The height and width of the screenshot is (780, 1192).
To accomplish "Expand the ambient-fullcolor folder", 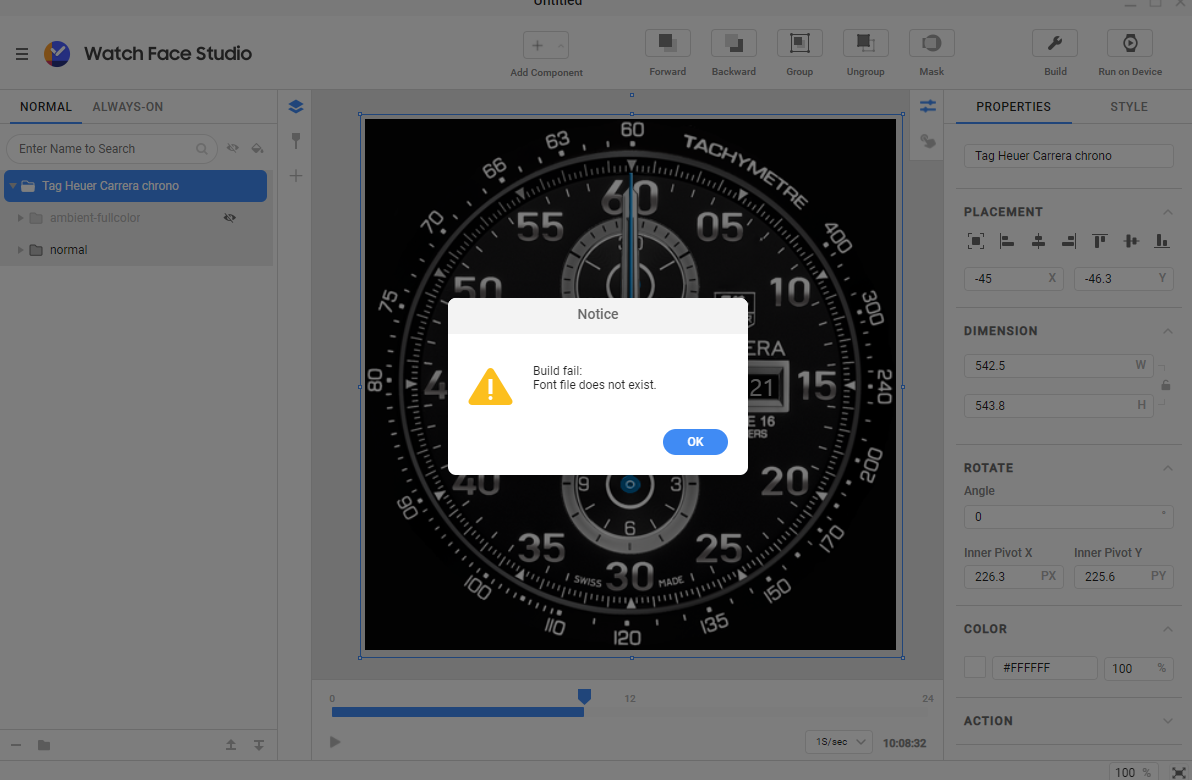I will (x=21, y=218).
